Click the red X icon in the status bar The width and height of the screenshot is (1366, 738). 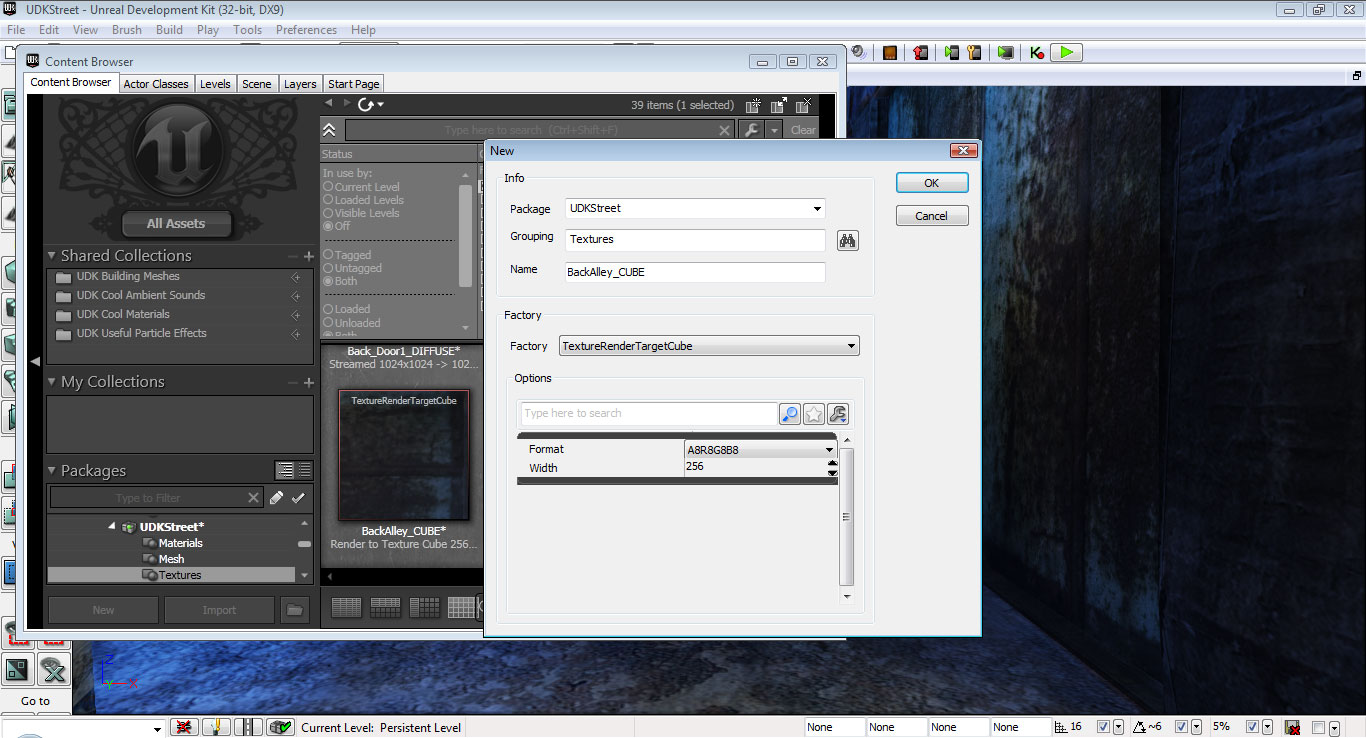pyautogui.click(x=183, y=727)
